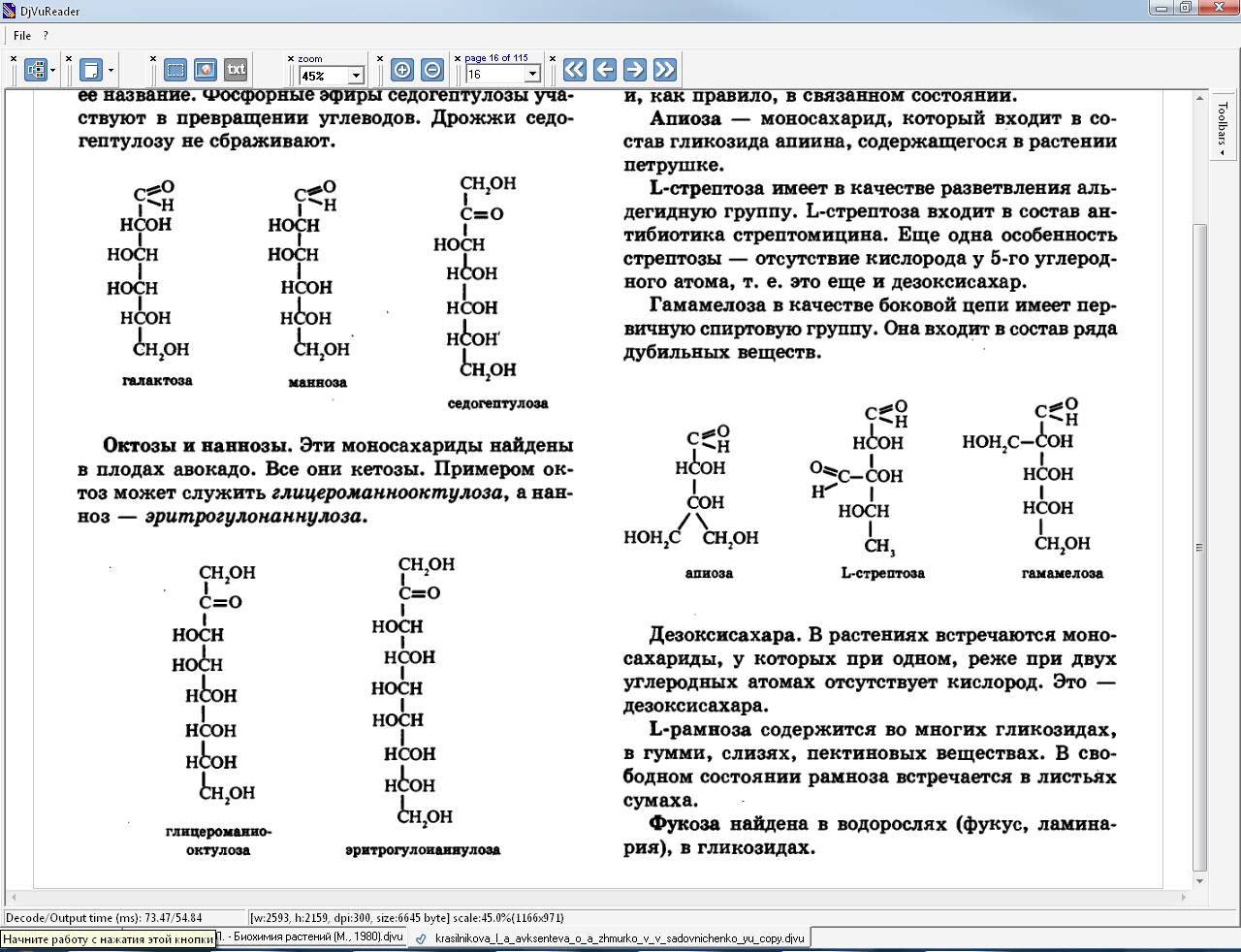
Task: Click the word 'Фукоза' in the text
Action: 684,824
